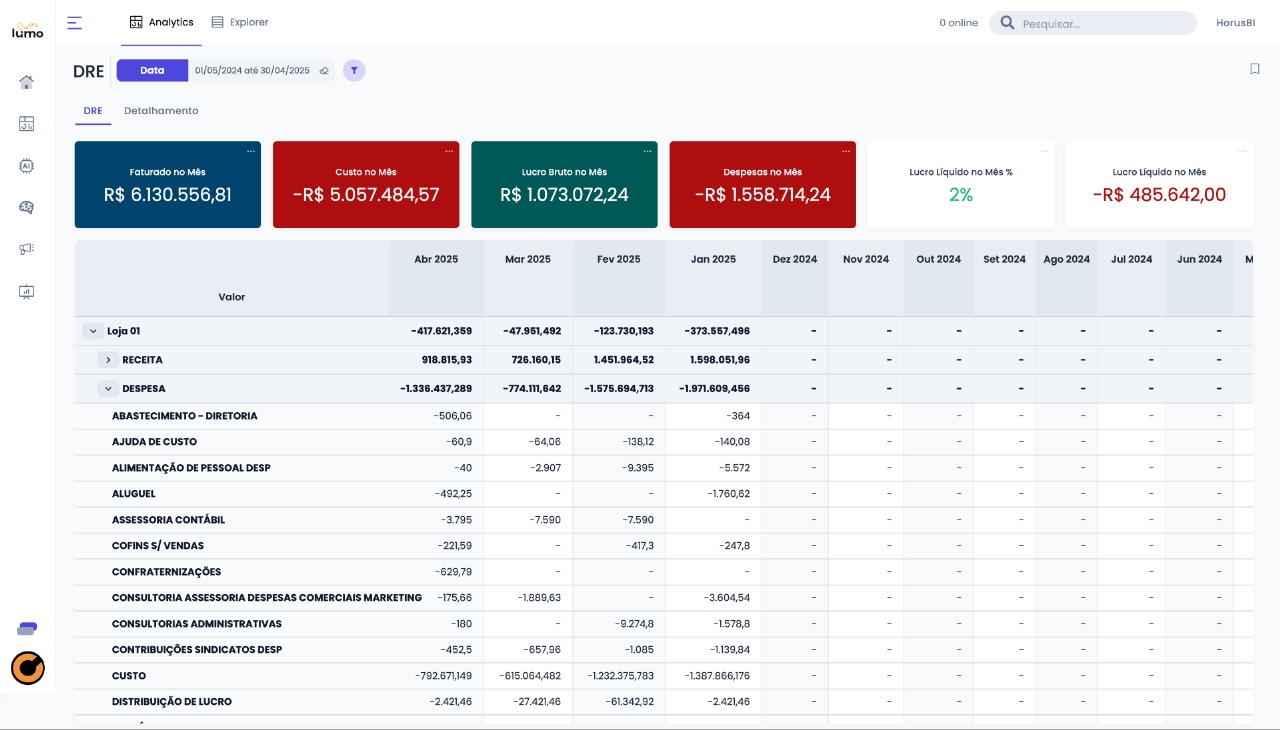Open the megaphone marketing sidebar icon
1280x730 pixels.
27,249
